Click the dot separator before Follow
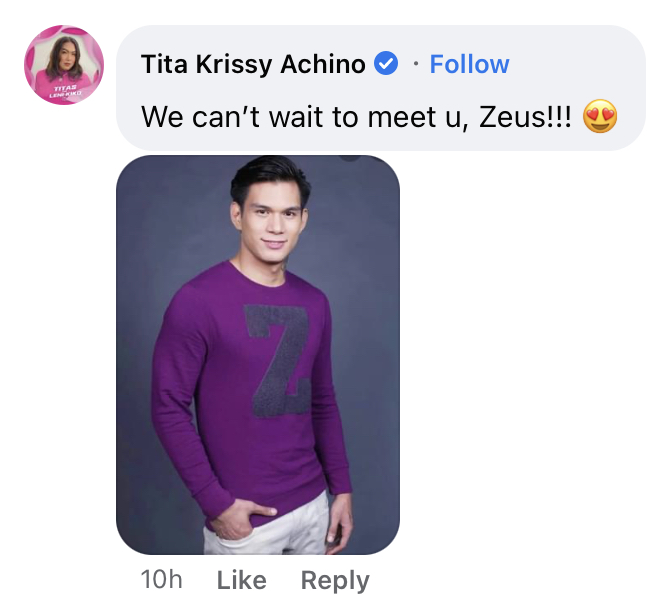This screenshot has height=595, width=668. pos(416,64)
